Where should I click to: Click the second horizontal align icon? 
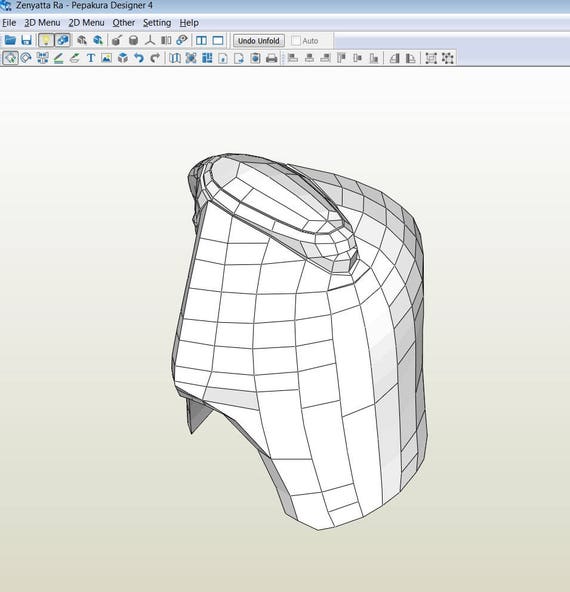tap(309, 58)
